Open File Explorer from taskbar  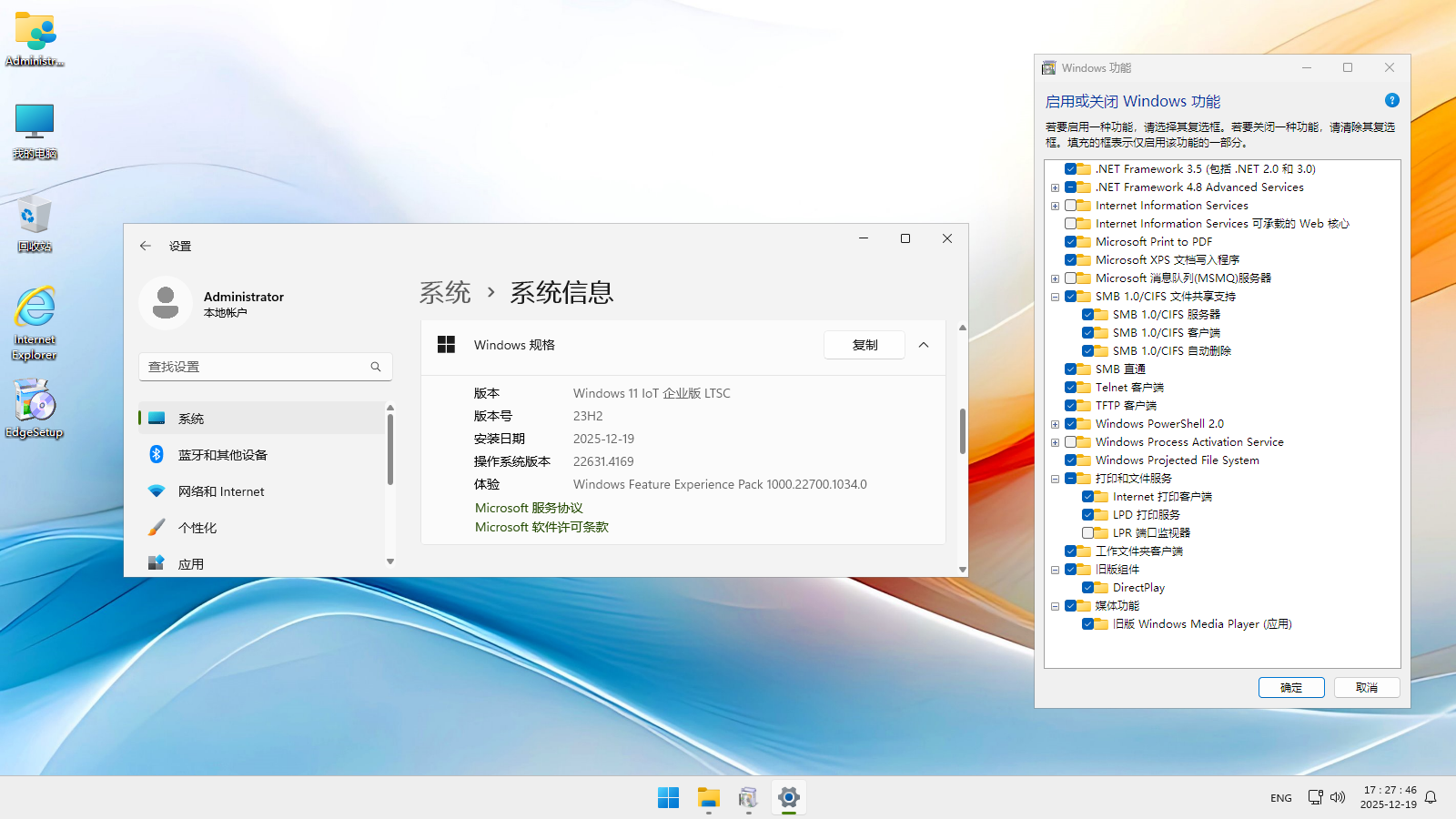coord(709,798)
